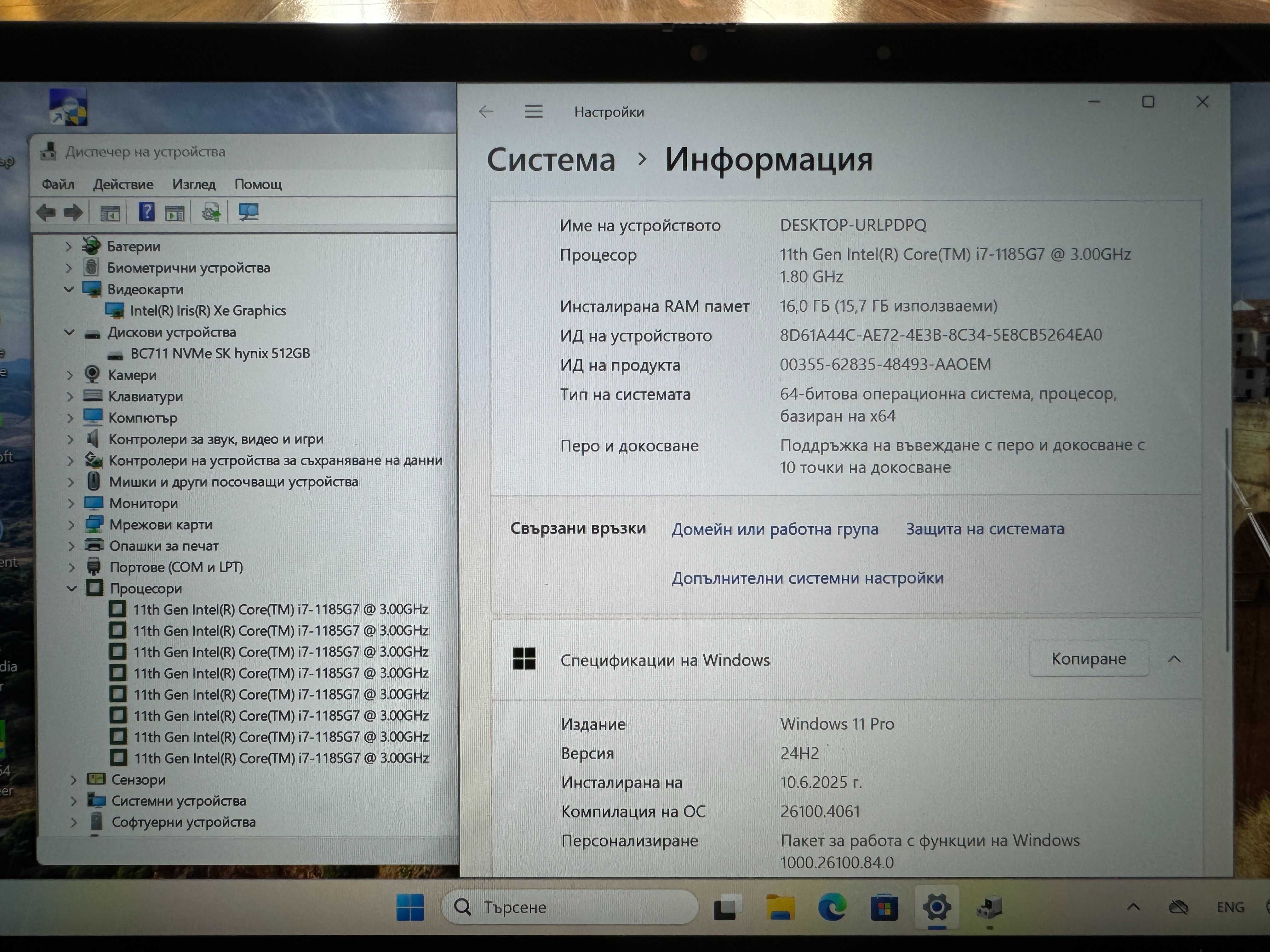Collapse the Процесори node
Image resolution: width=1270 pixels, height=952 pixels.
pos(72,588)
